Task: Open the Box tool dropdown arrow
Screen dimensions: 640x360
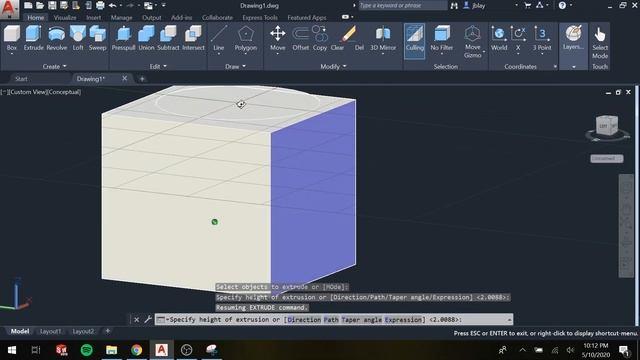Action: pos(12,53)
